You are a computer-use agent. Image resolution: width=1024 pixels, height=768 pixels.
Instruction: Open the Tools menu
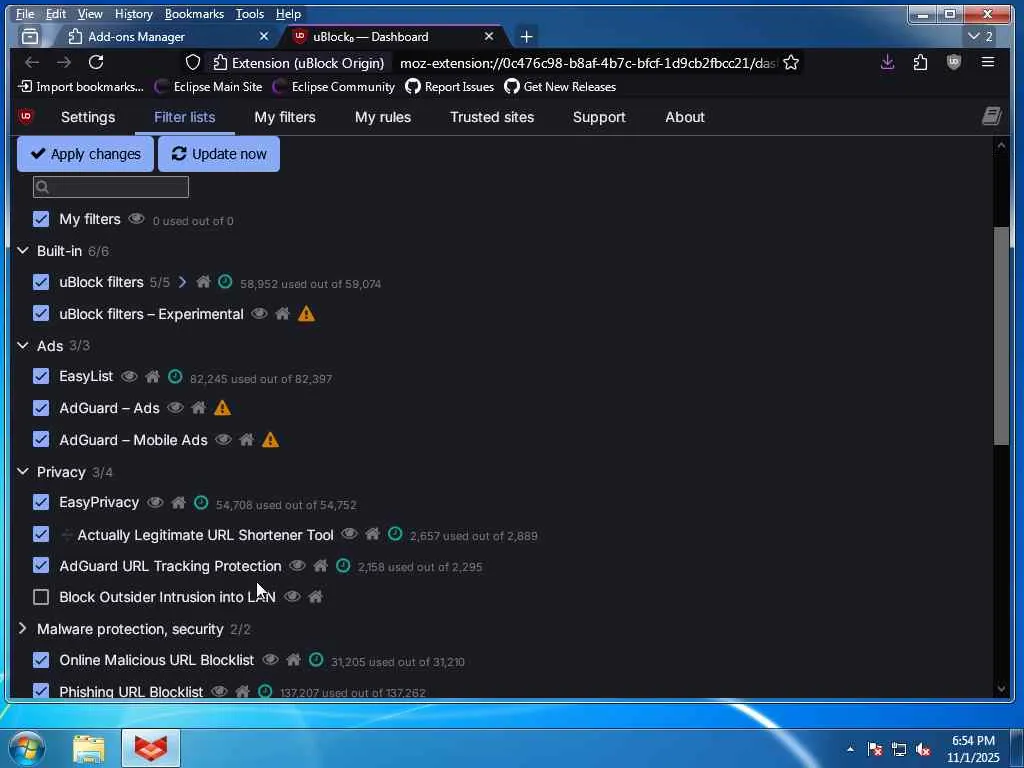pyautogui.click(x=249, y=14)
